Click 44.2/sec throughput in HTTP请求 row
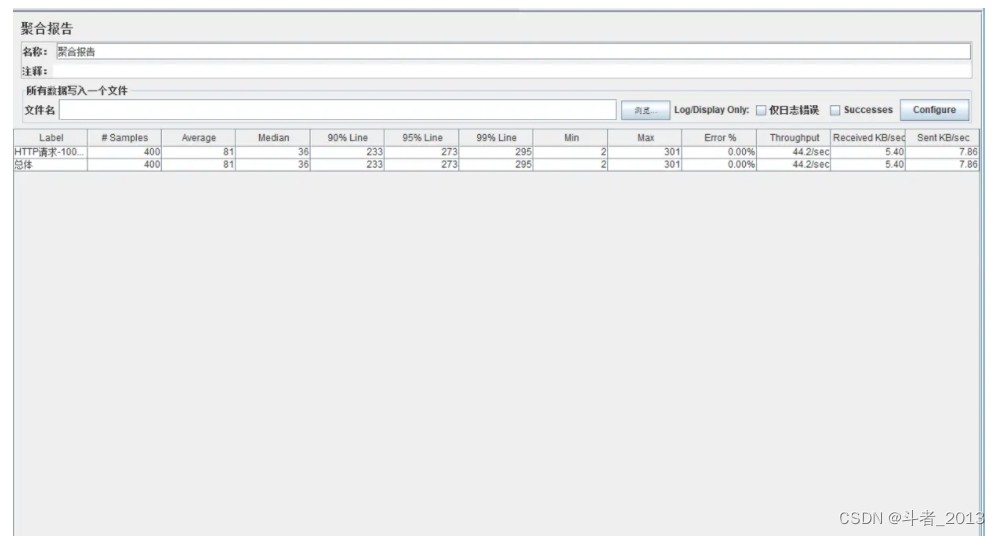The image size is (1000, 536). pos(811,153)
